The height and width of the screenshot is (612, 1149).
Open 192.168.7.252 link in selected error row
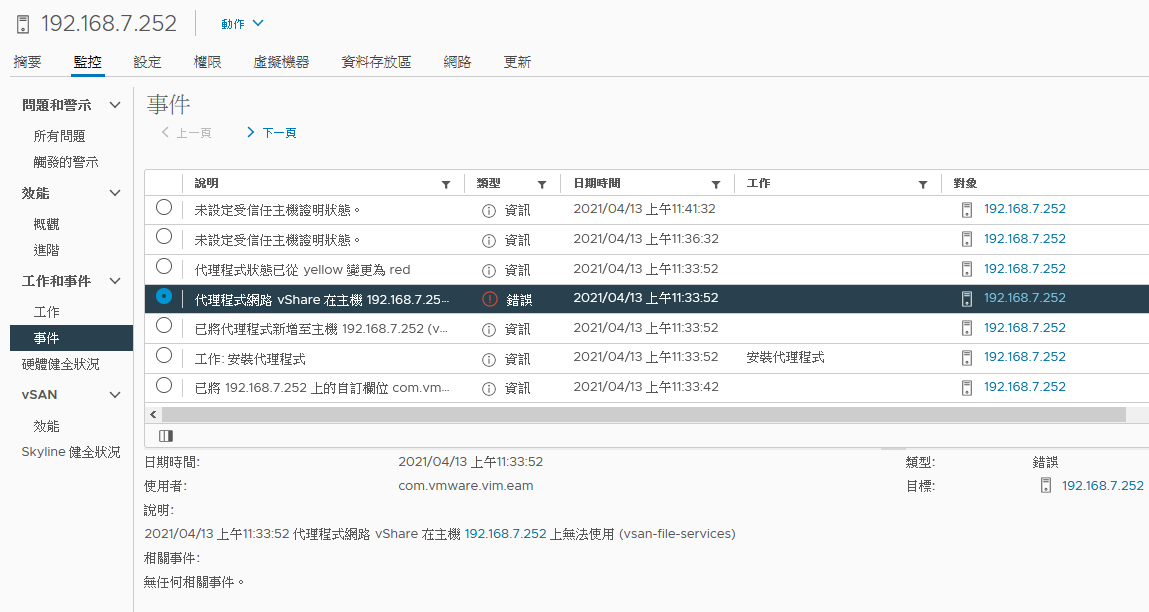click(1024, 298)
